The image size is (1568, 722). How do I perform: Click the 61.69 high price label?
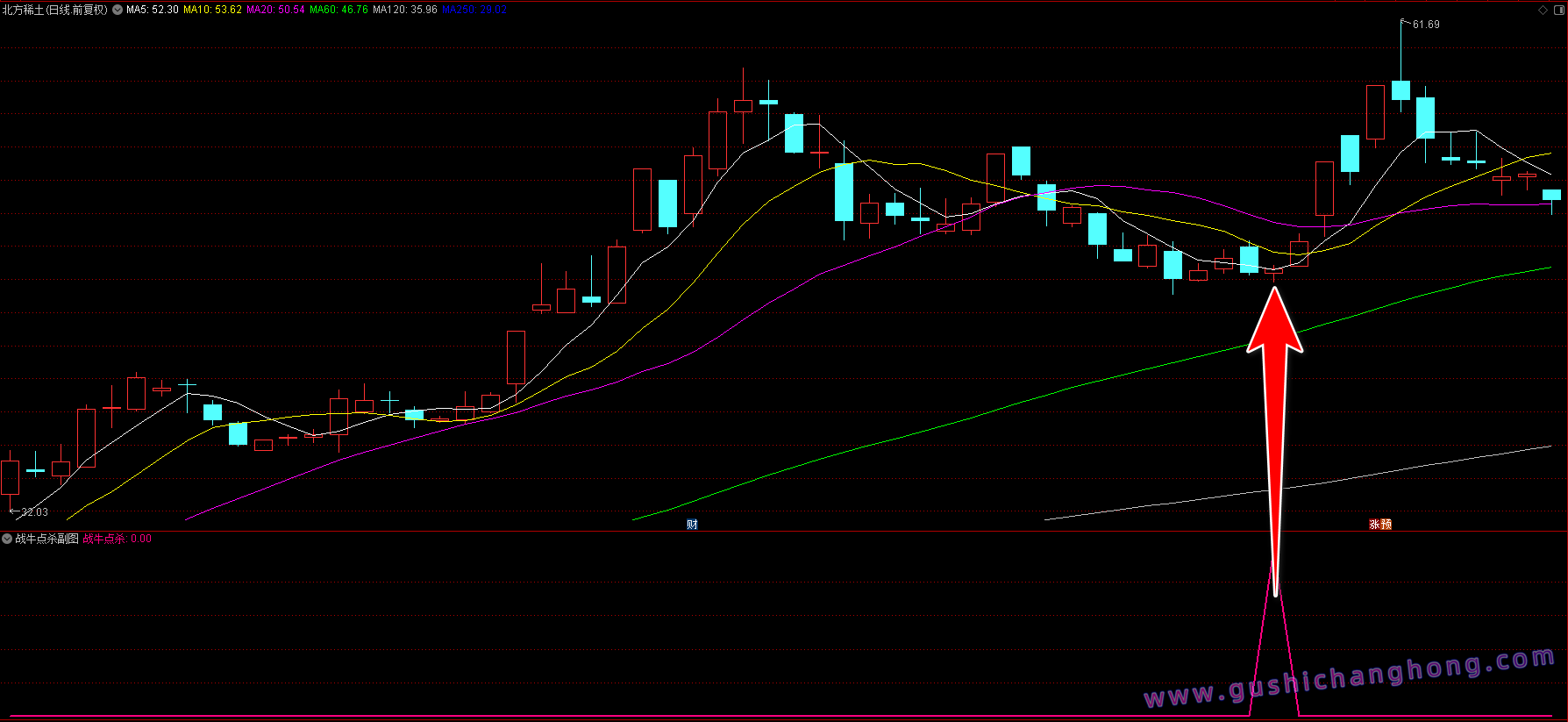click(x=1425, y=25)
